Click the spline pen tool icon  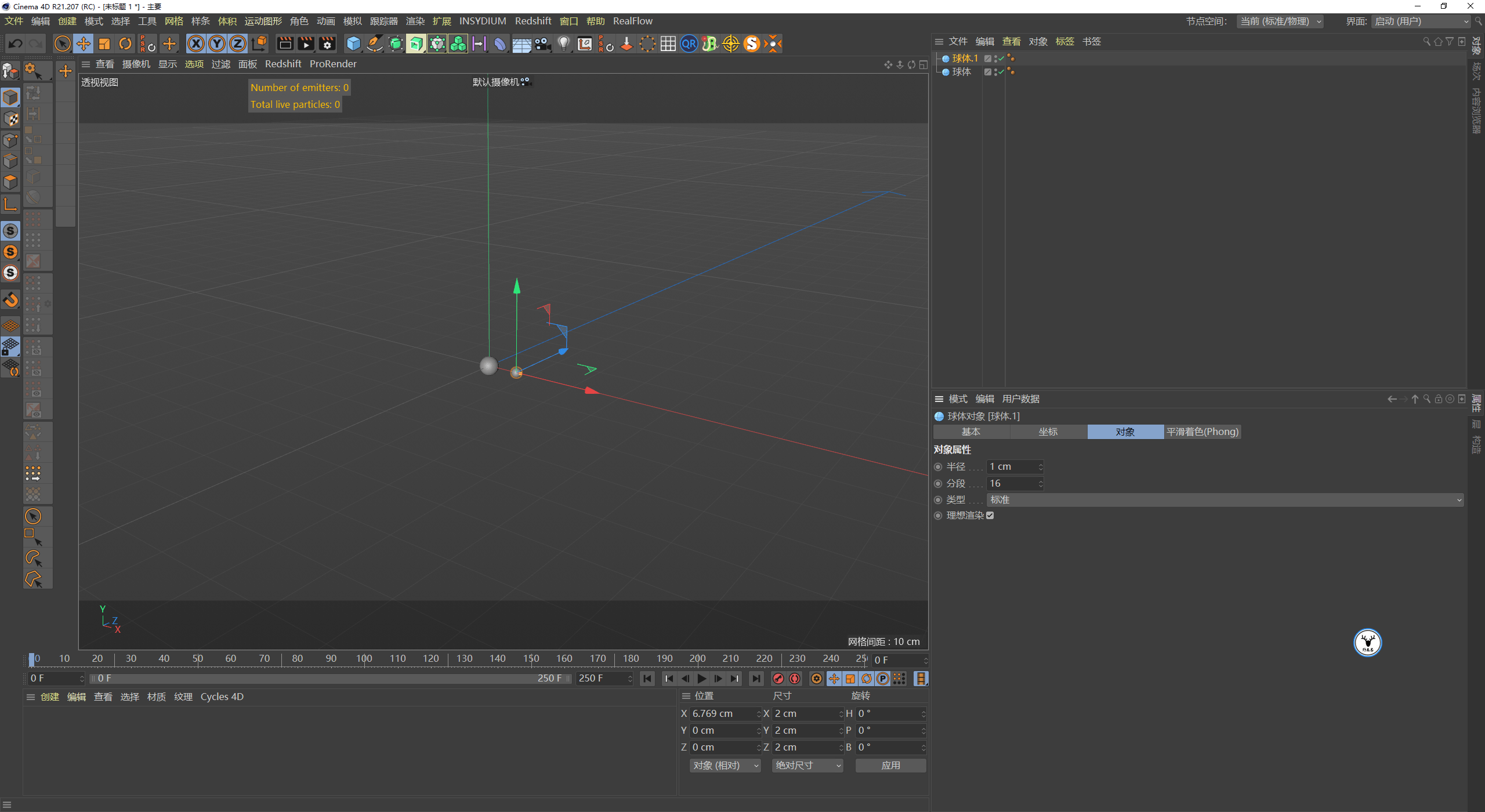[375, 43]
